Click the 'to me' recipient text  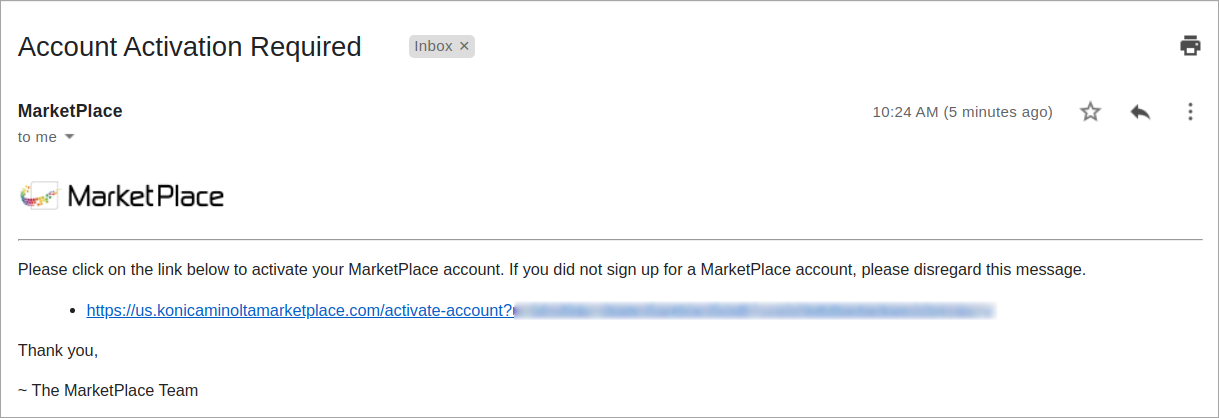click(x=37, y=137)
